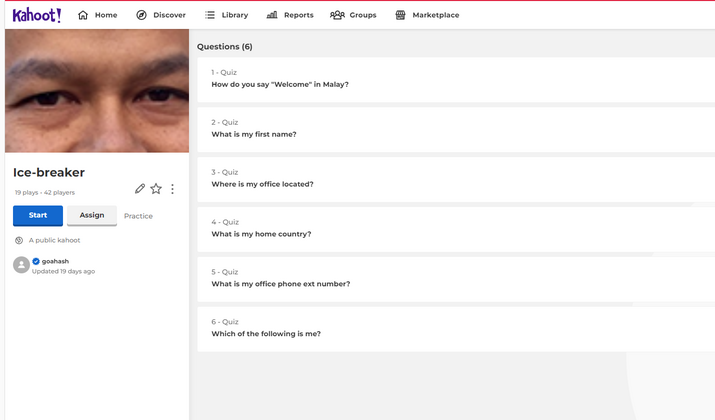Image resolution: width=715 pixels, height=420 pixels.
Task: Click the Library list icon
Action: [210, 15]
